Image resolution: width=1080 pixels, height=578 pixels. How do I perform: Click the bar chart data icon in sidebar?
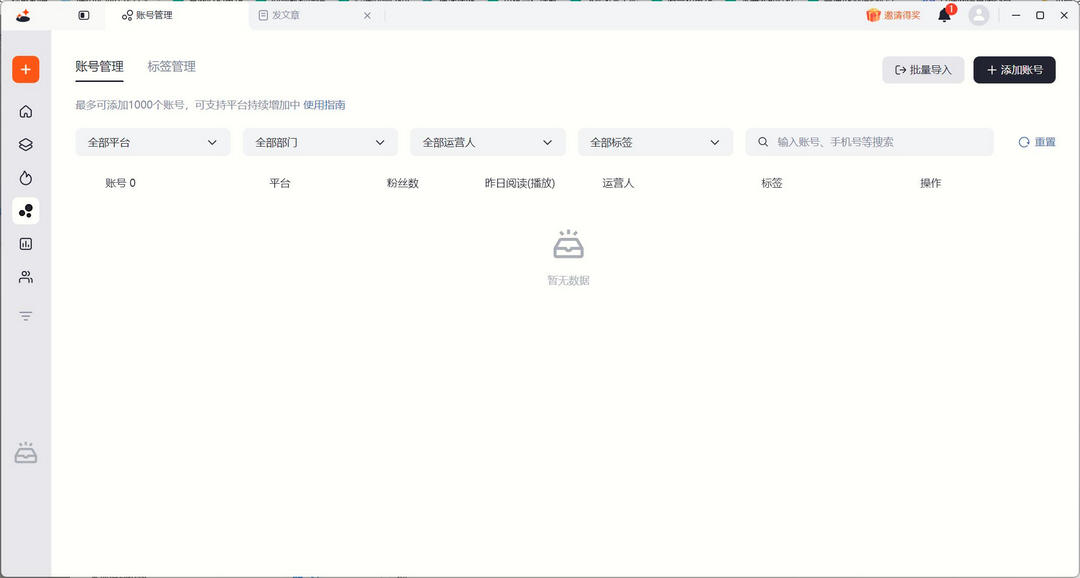[24, 243]
